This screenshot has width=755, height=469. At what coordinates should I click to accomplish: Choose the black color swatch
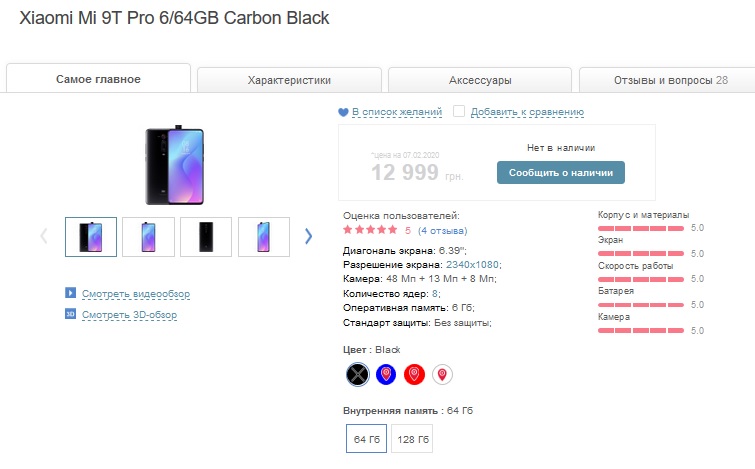tap(357, 375)
